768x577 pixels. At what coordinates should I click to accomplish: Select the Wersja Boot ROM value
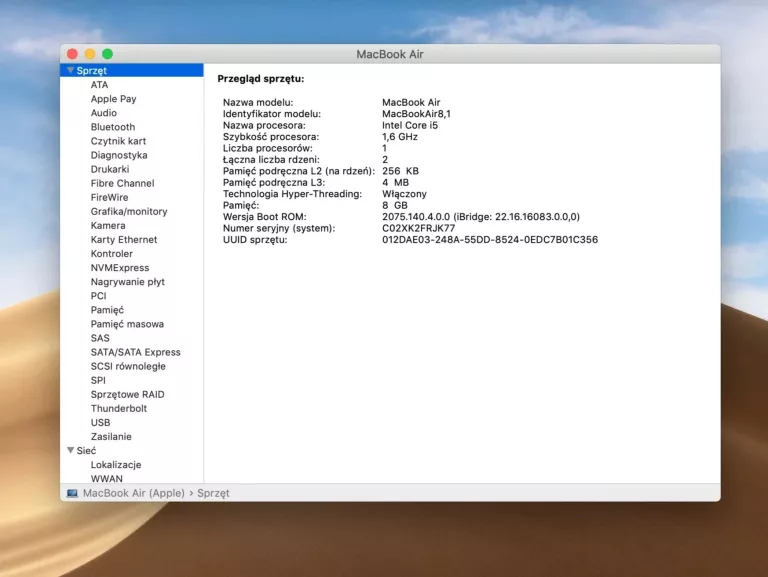[481, 216]
